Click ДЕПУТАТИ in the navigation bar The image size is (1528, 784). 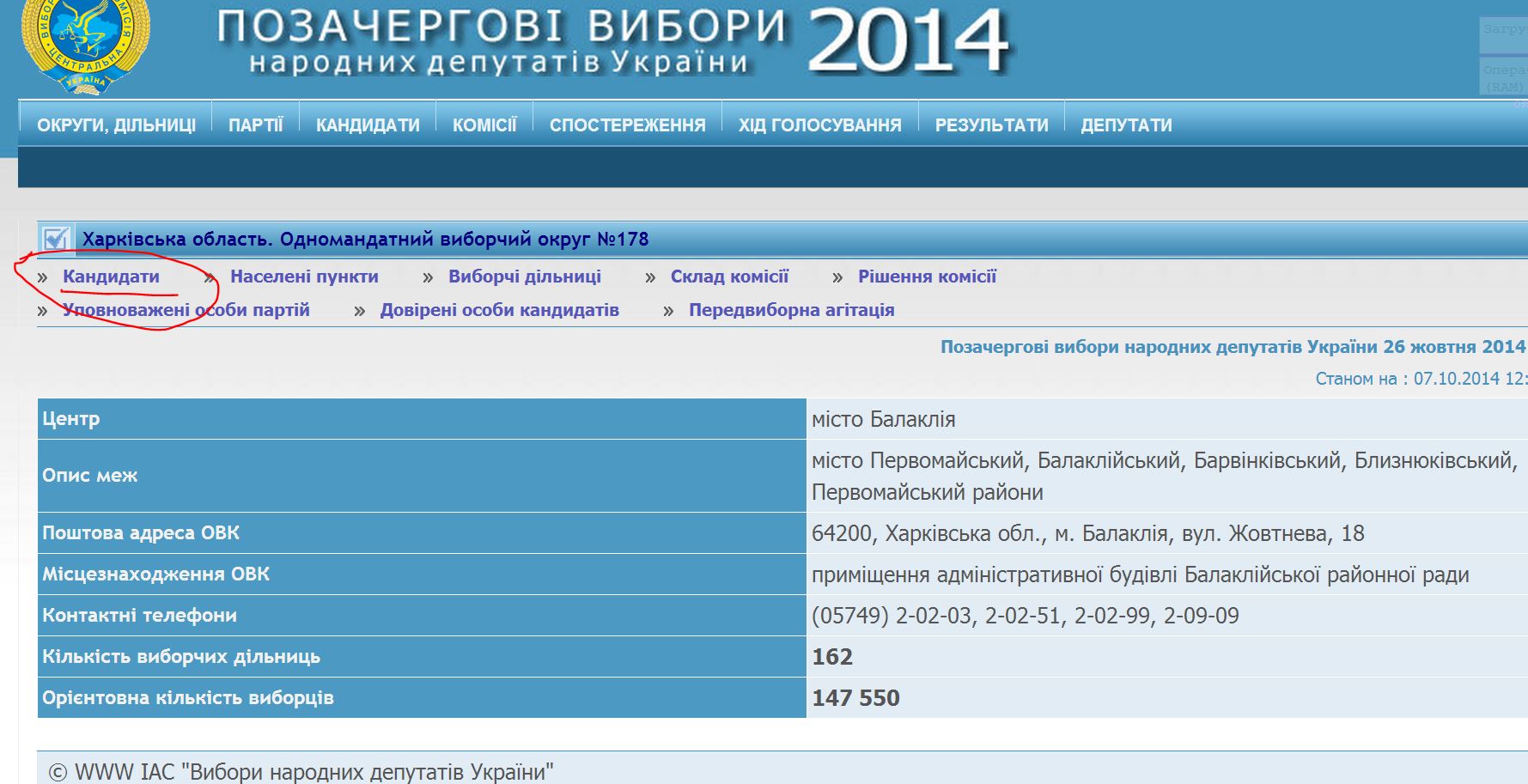[1126, 125]
